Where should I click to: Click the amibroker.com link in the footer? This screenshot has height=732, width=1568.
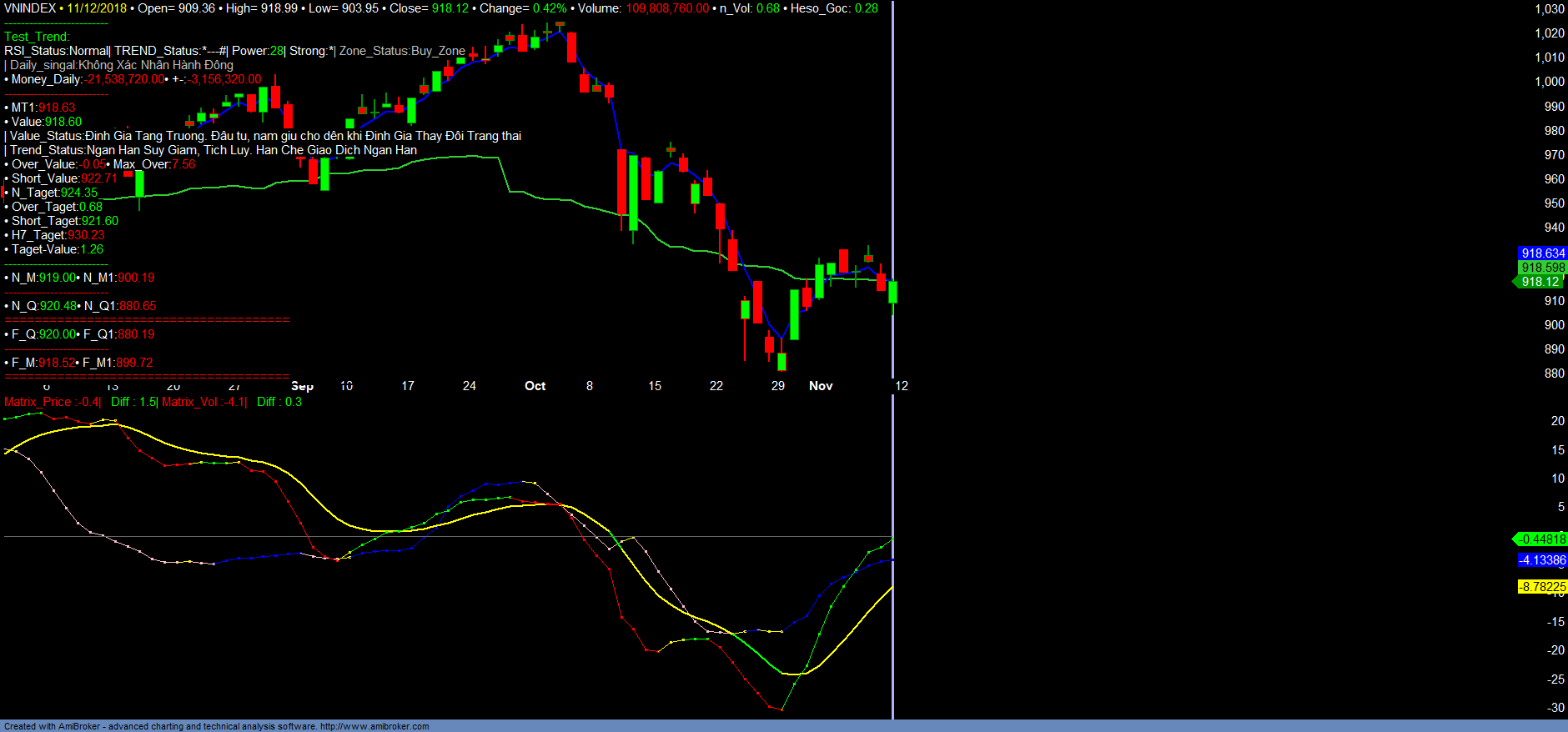point(374,726)
